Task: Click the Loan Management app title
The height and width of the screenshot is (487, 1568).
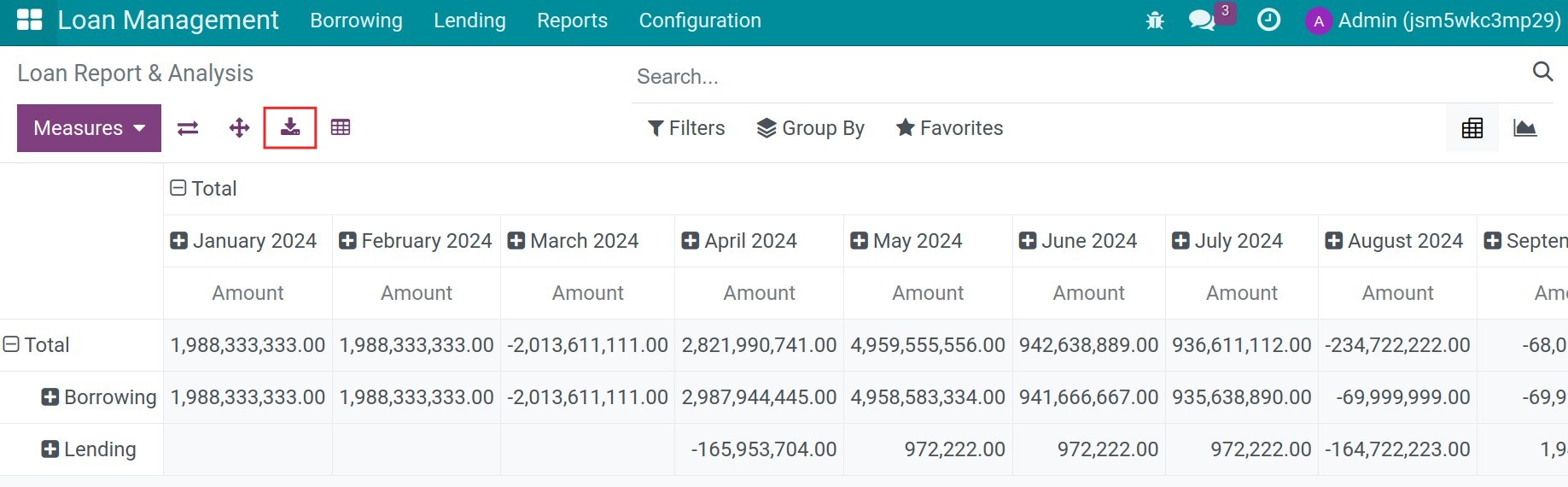Action: click(168, 21)
